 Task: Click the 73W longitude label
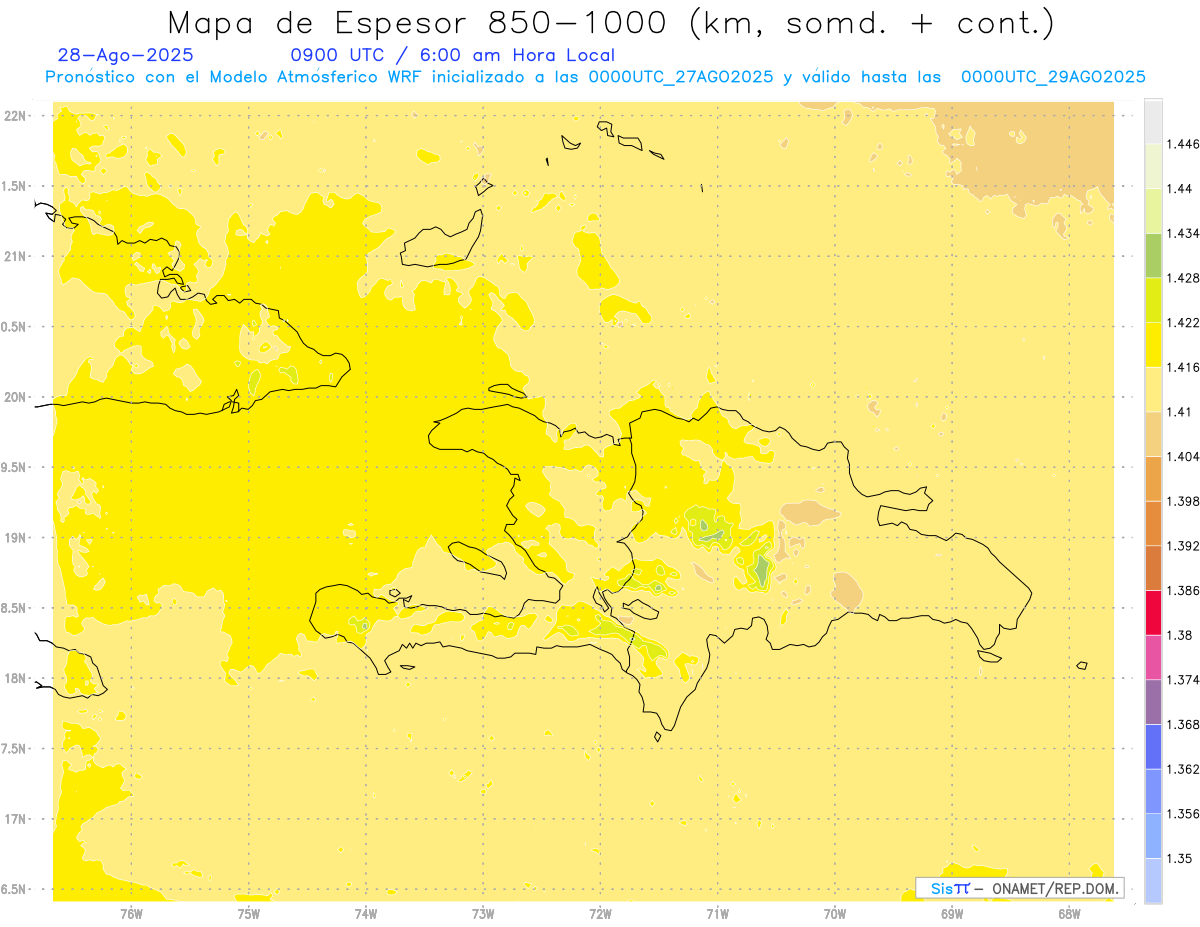pos(483,912)
